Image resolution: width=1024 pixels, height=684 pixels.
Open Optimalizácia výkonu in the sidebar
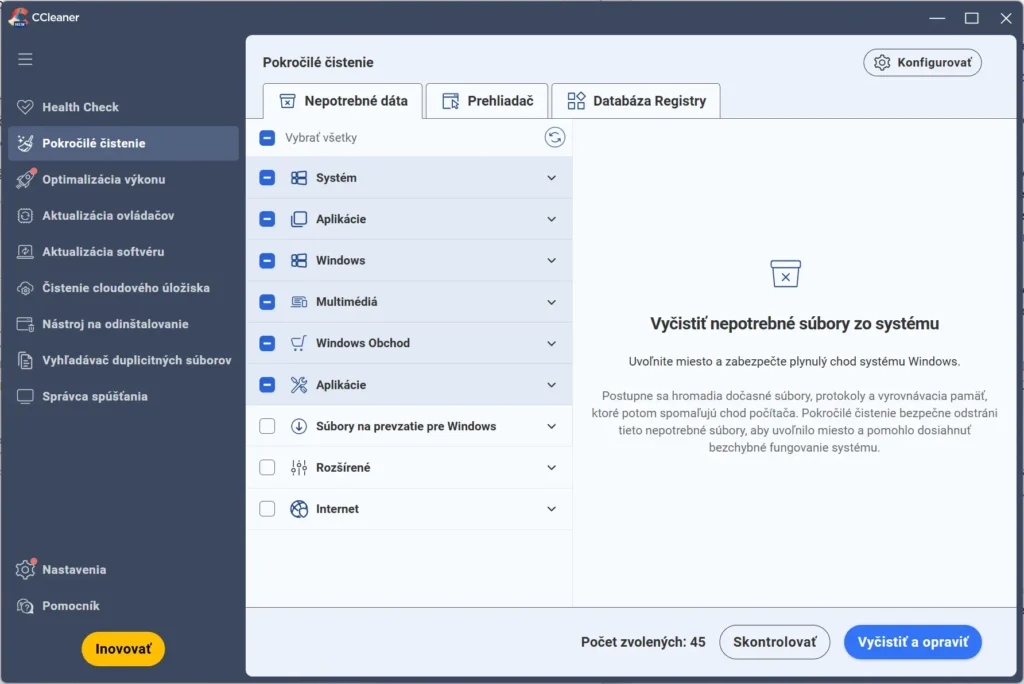tap(123, 179)
